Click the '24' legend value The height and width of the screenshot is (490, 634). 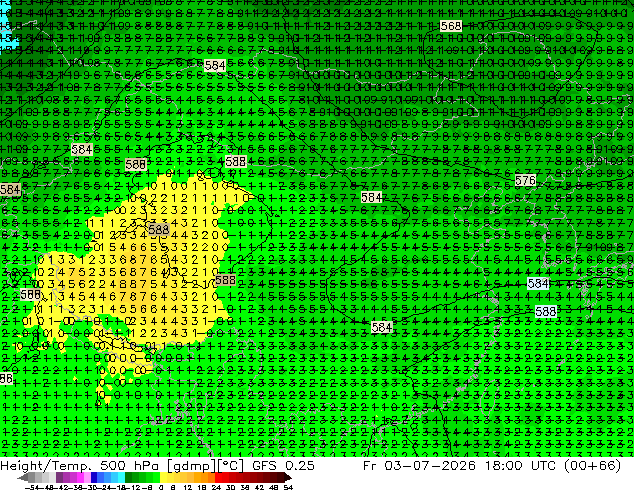216,487
